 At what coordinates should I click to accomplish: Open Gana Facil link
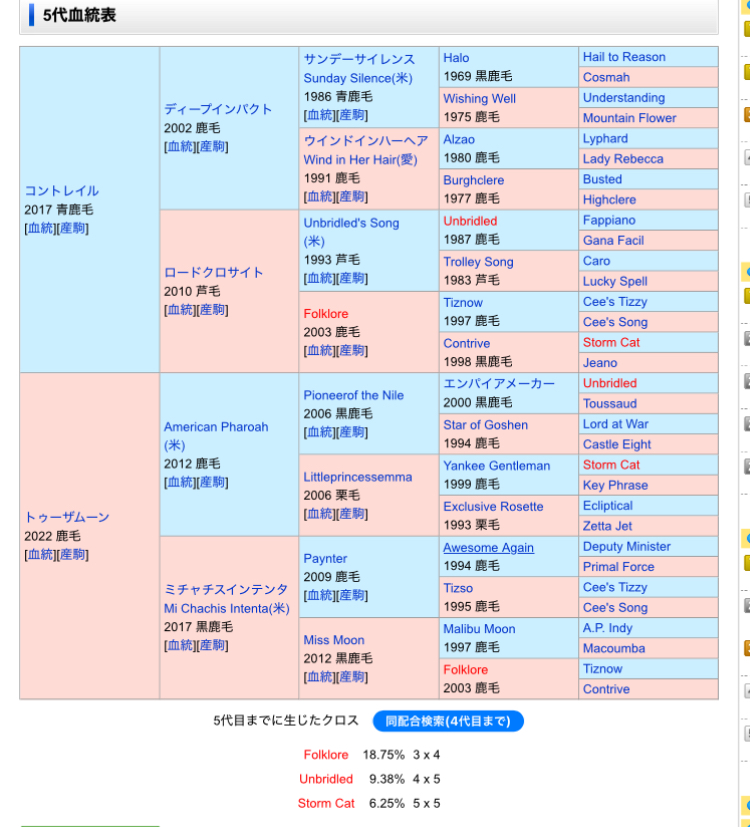click(x=613, y=241)
